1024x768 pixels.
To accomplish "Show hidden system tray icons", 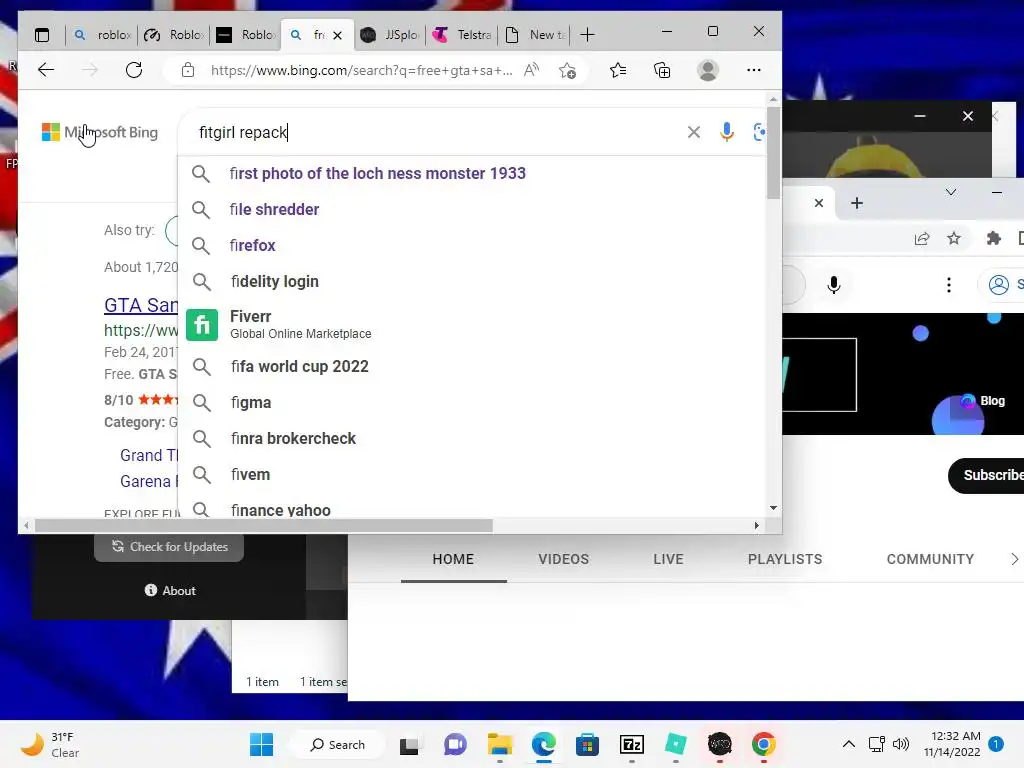I will 848,744.
